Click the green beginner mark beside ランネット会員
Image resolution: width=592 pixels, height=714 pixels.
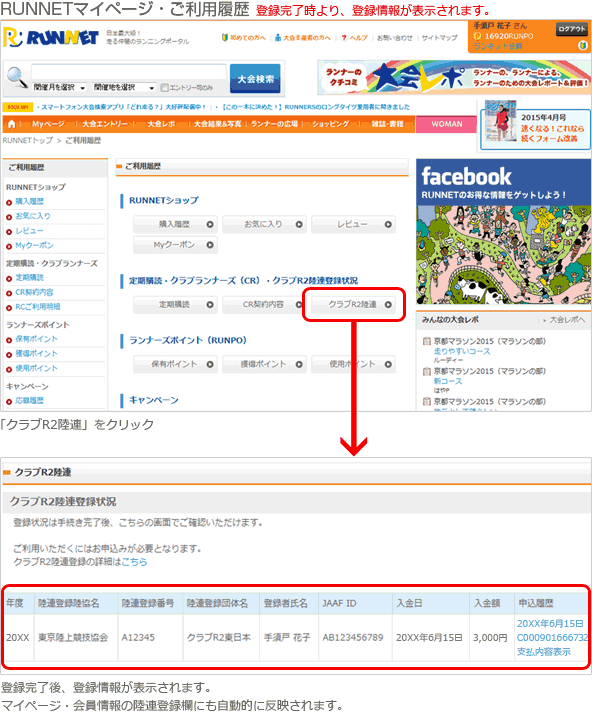coord(582,46)
